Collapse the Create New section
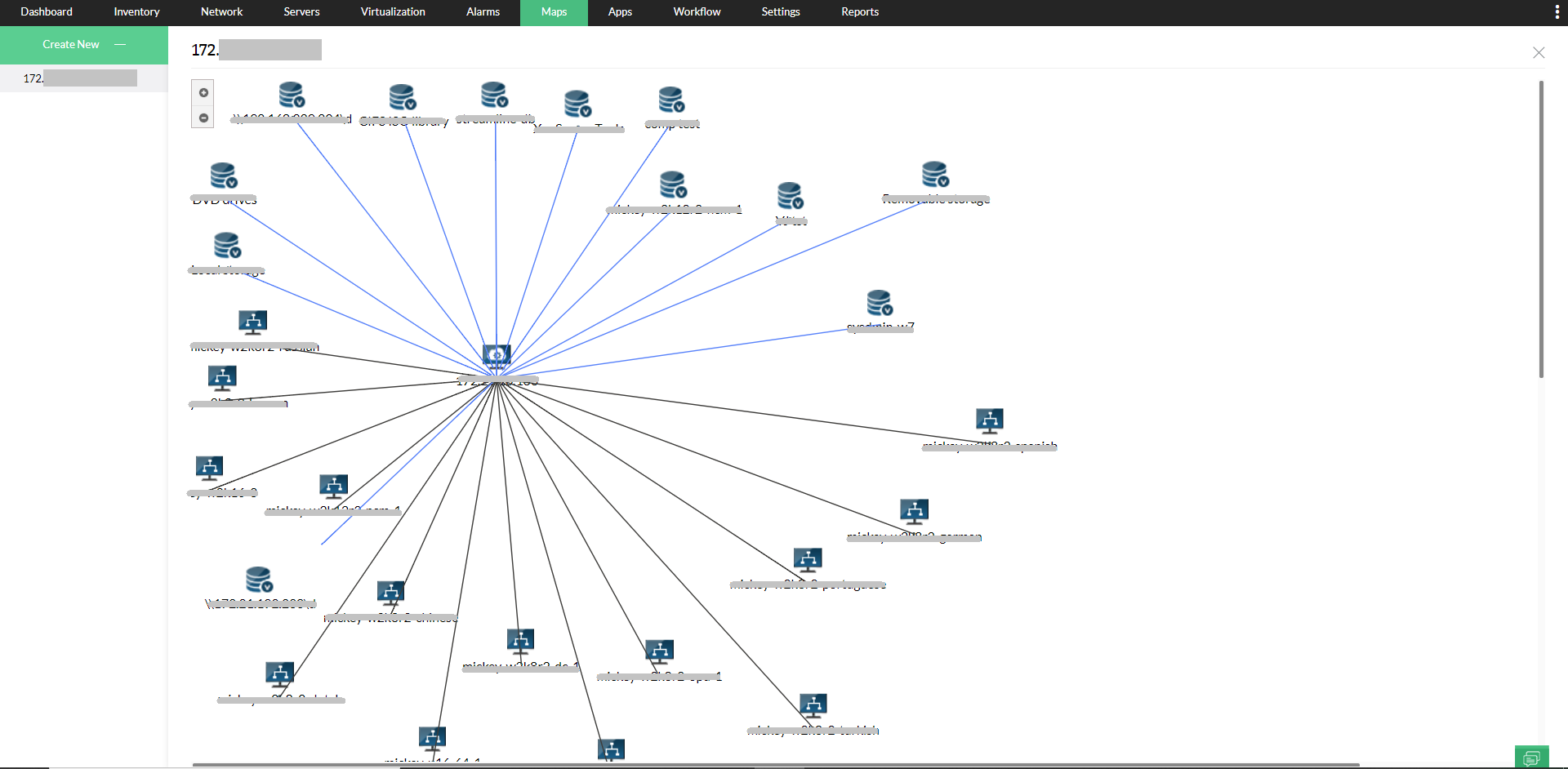This screenshot has height=769, width=1568. click(x=120, y=45)
